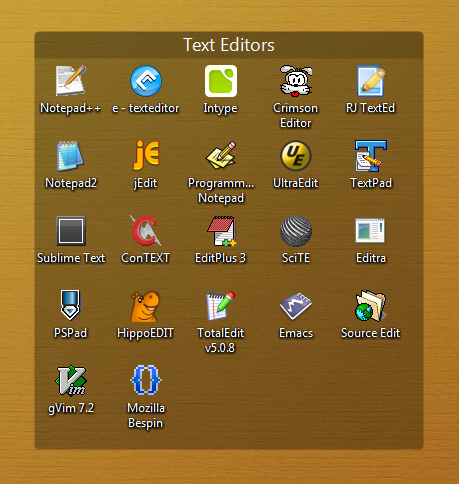This screenshot has height=484, width=459.
Task: Click the "Emacs" label text
Action: (x=296, y=333)
